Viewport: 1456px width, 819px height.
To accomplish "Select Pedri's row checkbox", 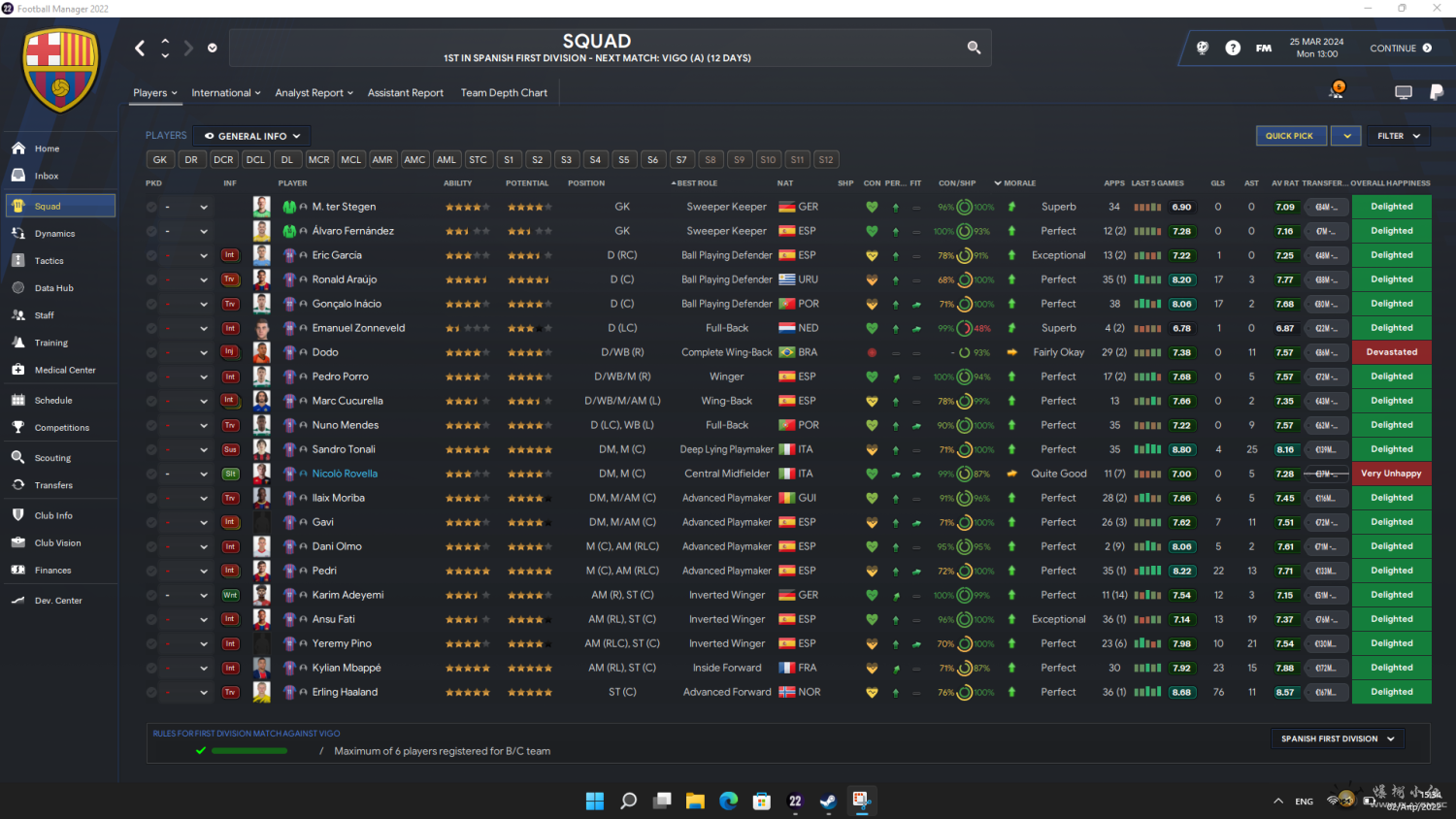I will pyautogui.click(x=151, y=571).
